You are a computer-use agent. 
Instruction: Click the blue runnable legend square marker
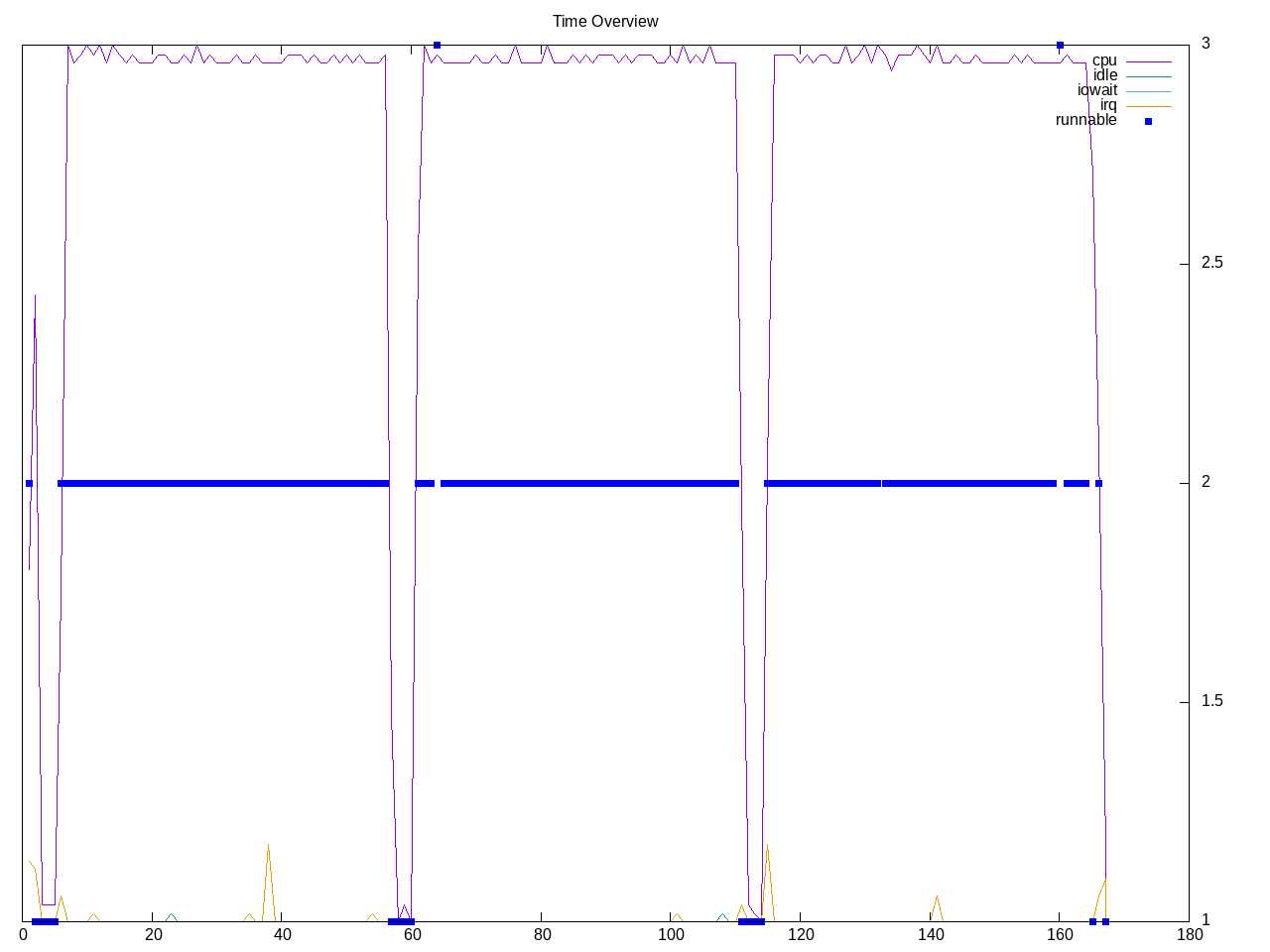(x=1148, y=121)
